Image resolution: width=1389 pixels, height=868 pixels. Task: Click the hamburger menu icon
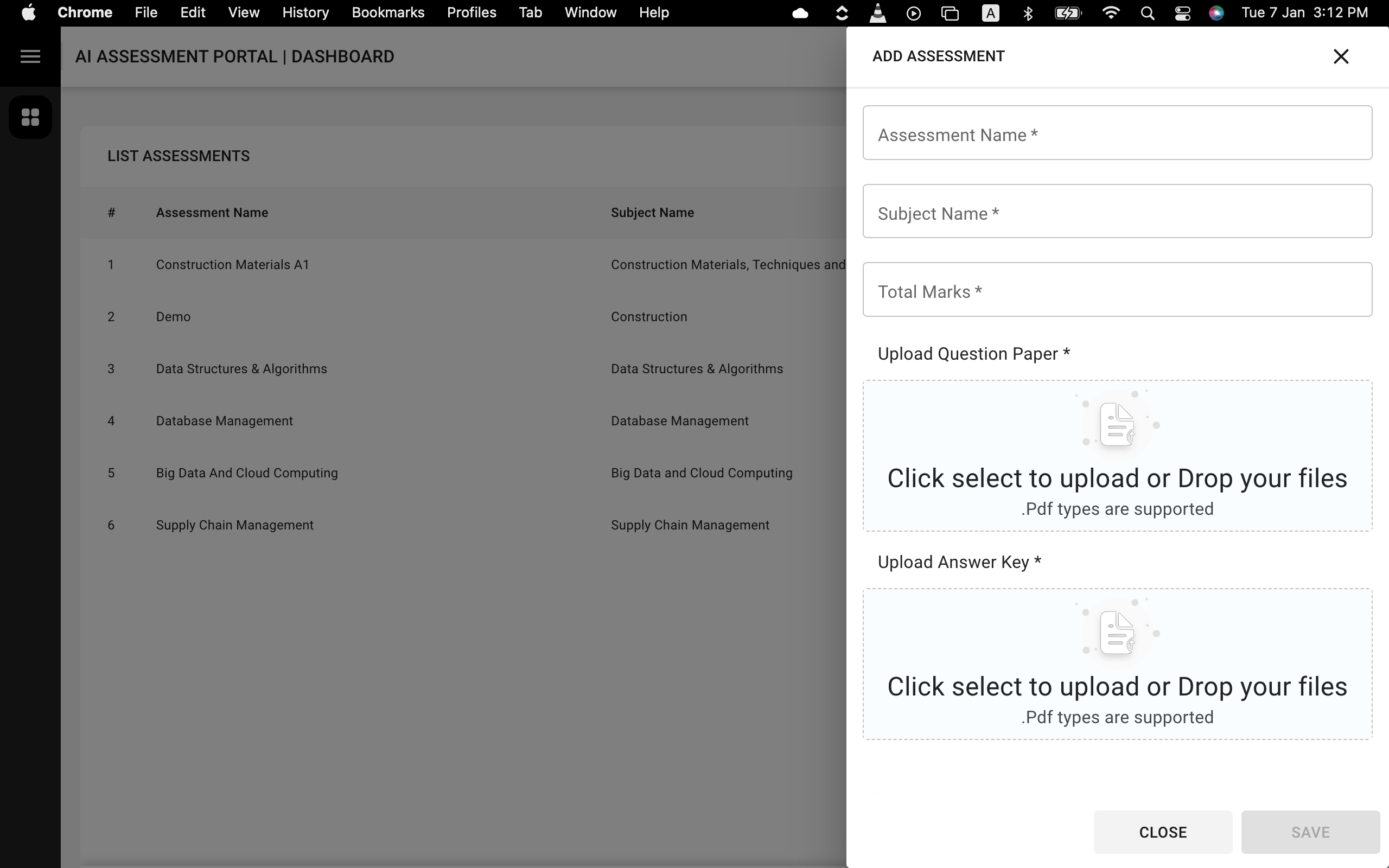[30, 56]
